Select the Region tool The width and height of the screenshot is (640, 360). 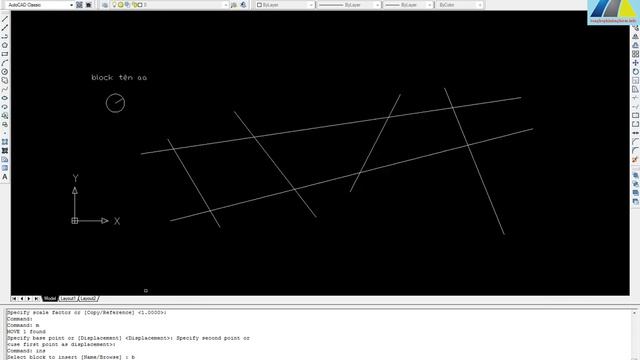(x=4, y=160)
